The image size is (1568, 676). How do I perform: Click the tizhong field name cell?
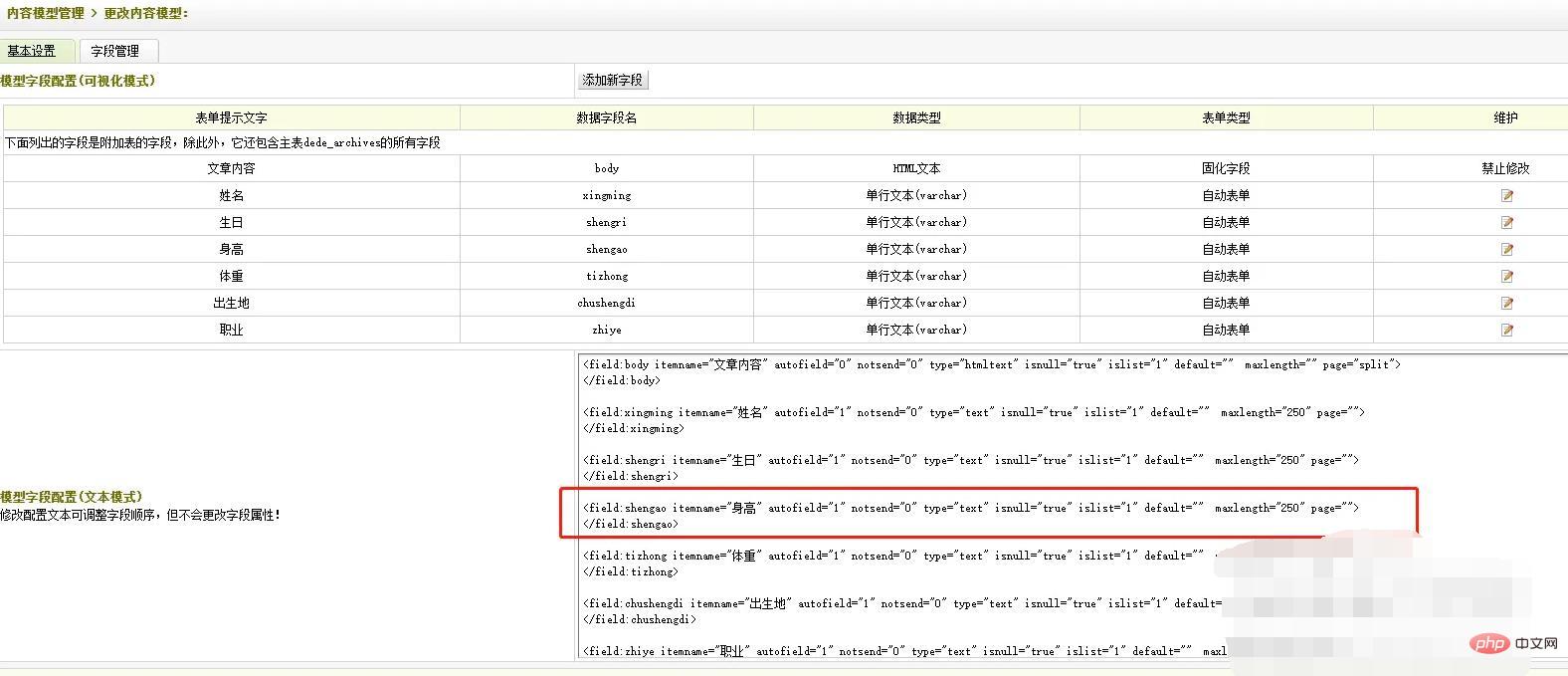607,276
